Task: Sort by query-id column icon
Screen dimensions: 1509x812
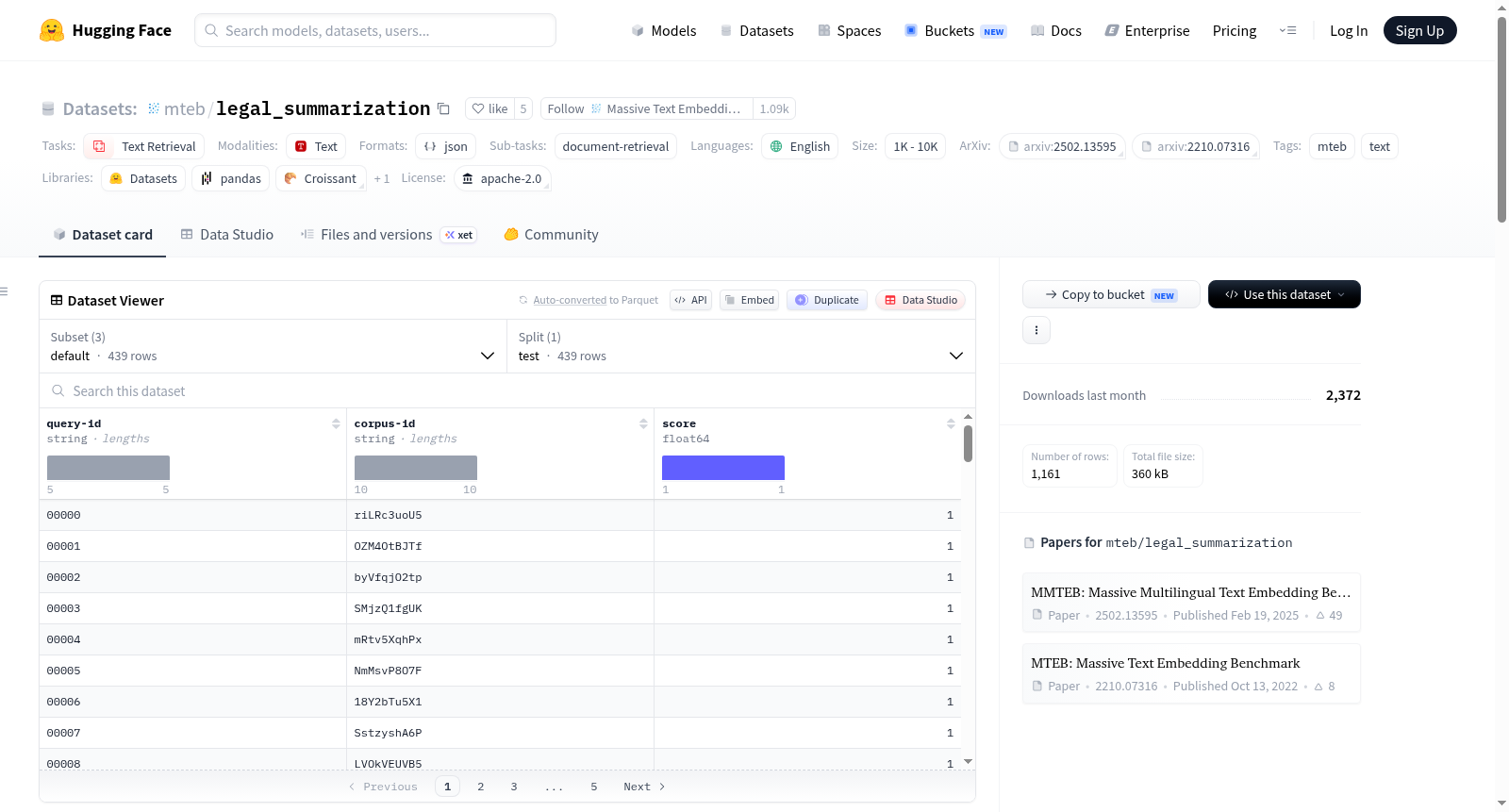Action: [x=336, y=423]
